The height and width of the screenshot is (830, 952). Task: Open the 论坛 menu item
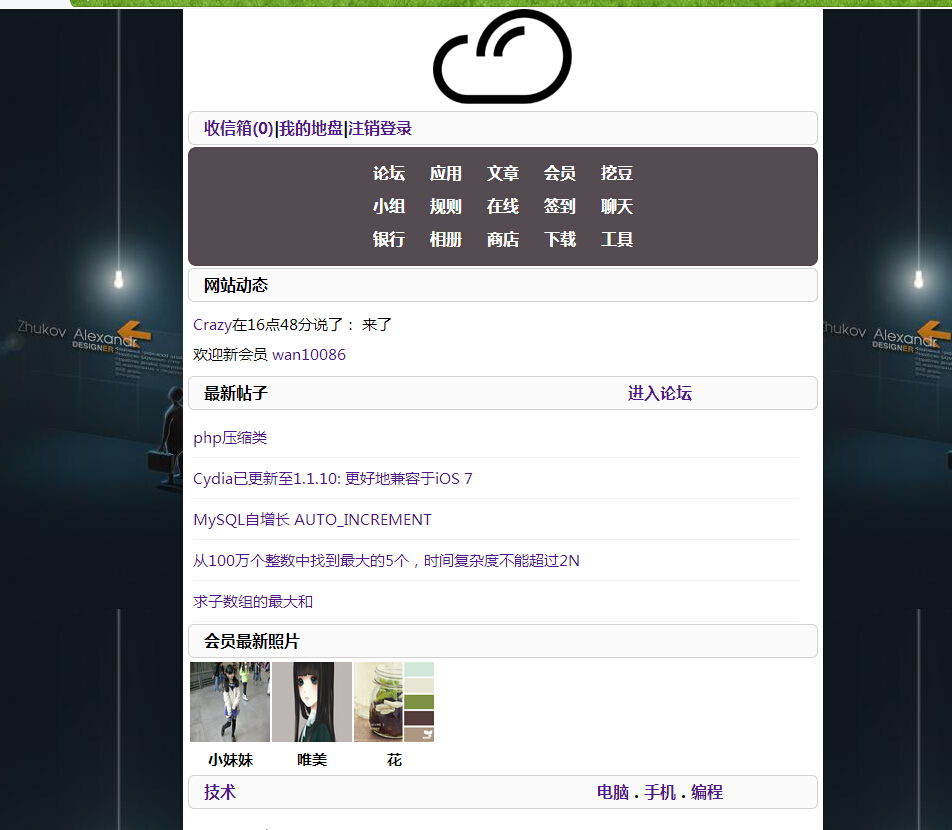point(389,174)
